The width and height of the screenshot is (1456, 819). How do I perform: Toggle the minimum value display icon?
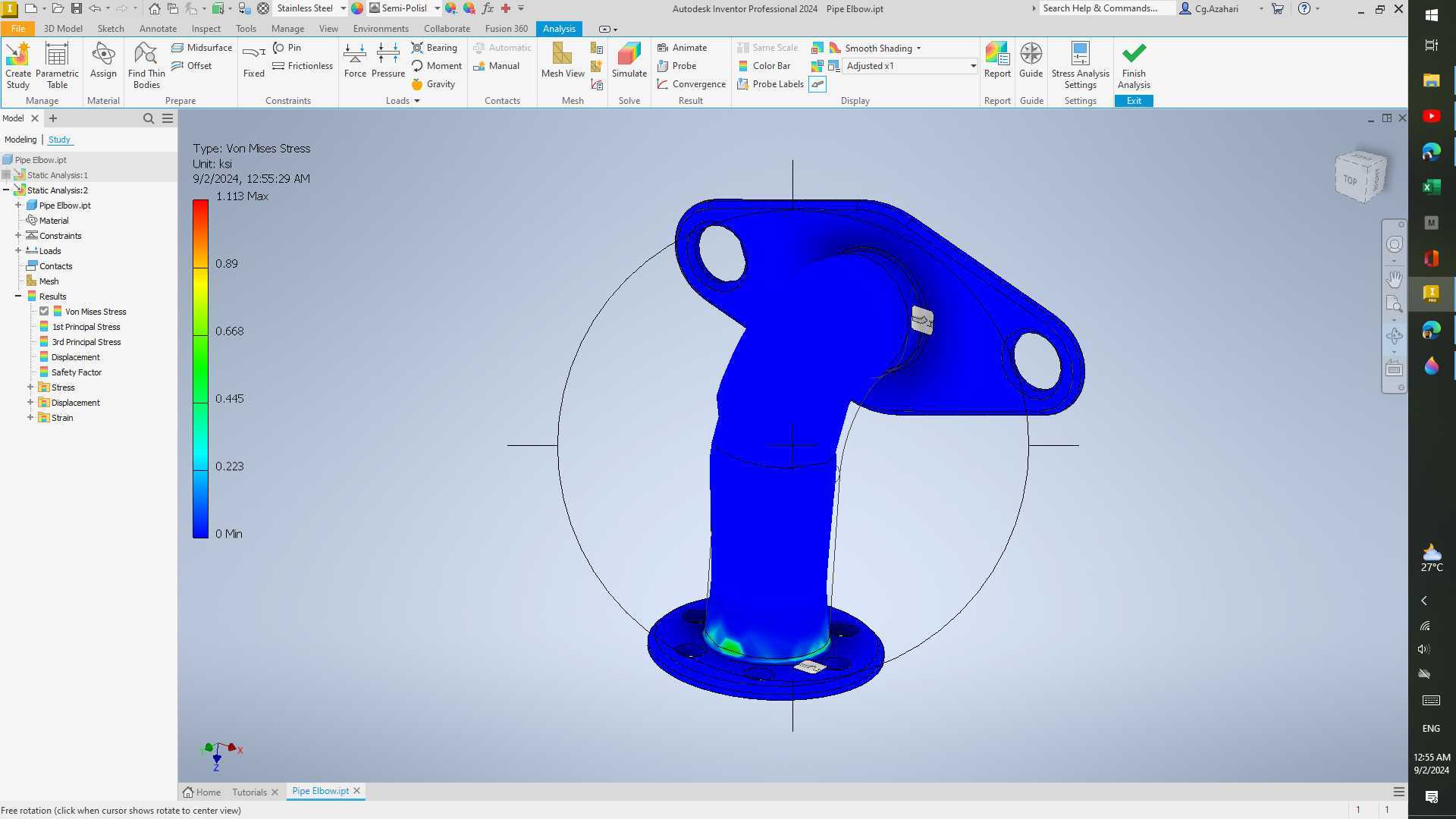pos(817,66)
